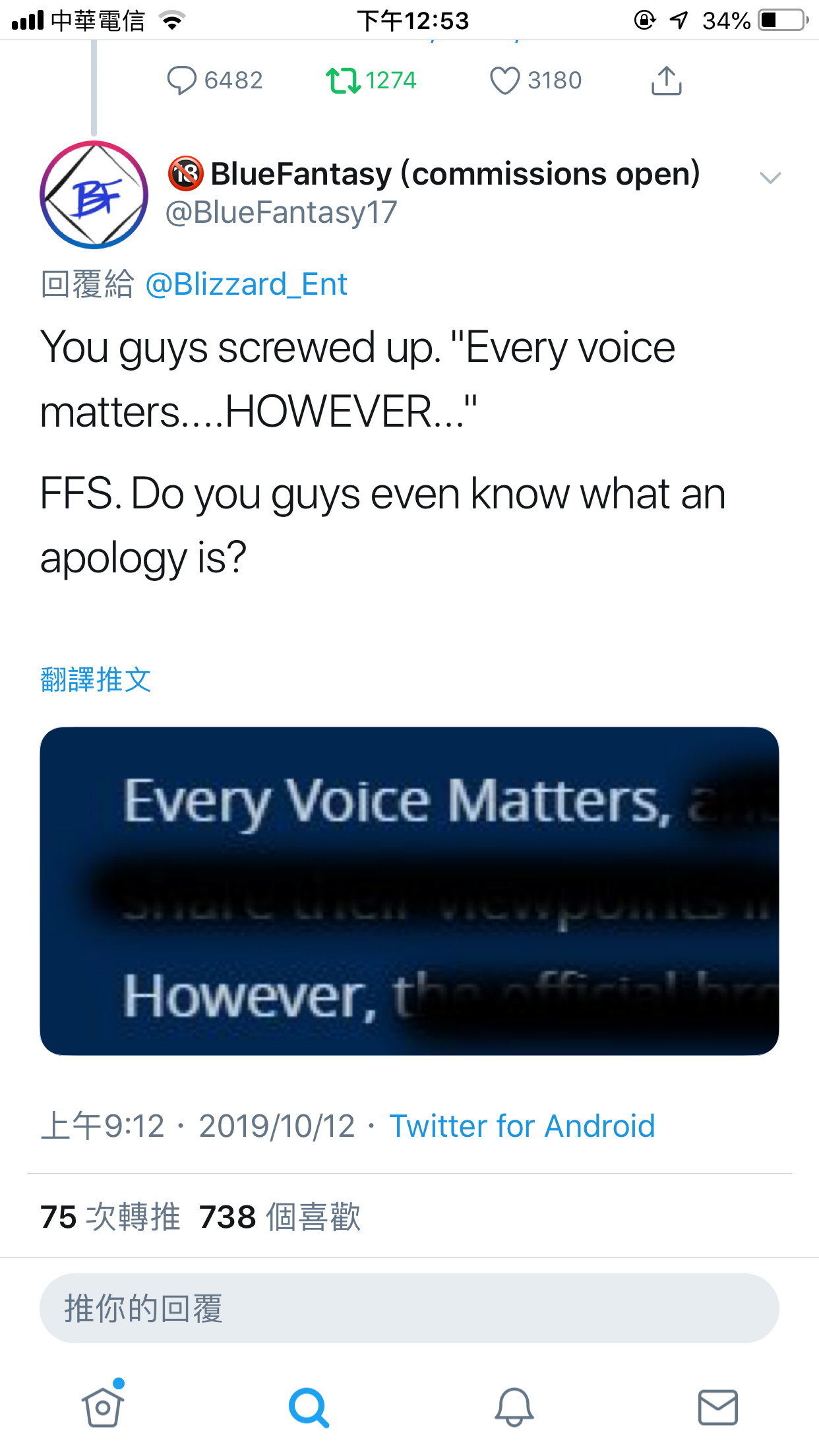This screenshot has width=819, height=1456.
Task: Open the Messages envelope tab
Action: [717, 1407]
